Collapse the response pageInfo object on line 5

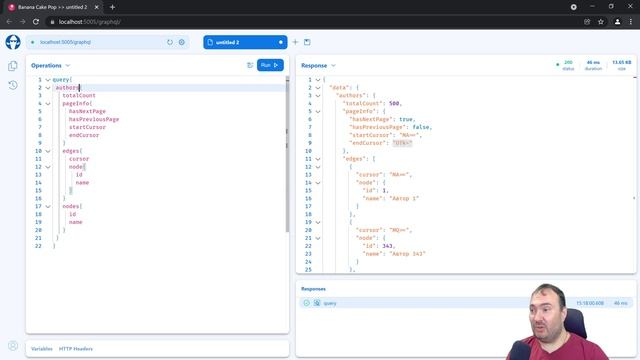coord(318,111)
